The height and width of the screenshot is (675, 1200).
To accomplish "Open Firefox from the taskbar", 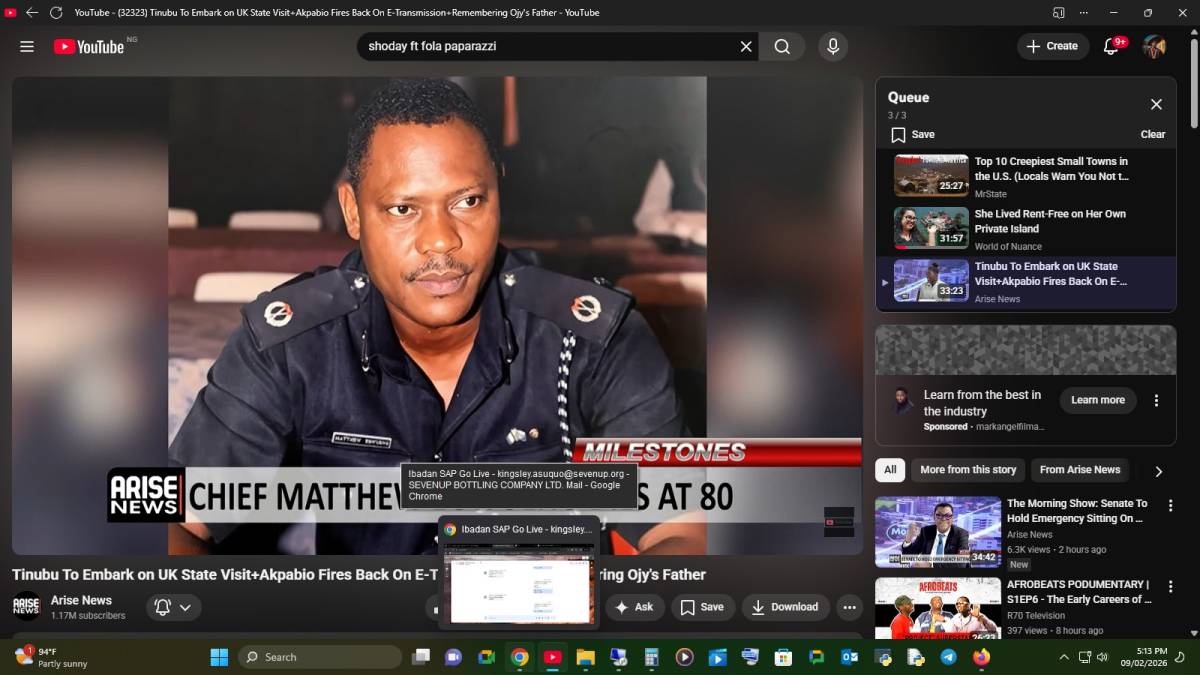I will (981, 657).
